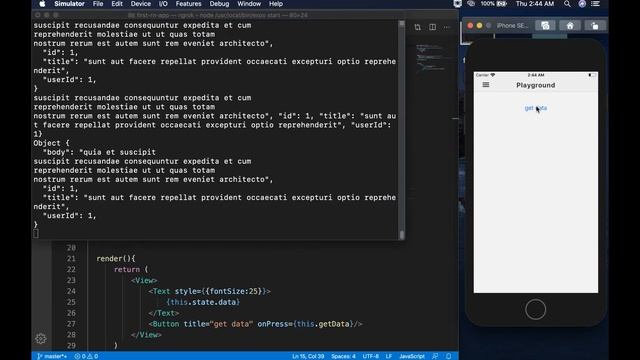Click the "Object {" line in terminal

[x=51, y=143]
